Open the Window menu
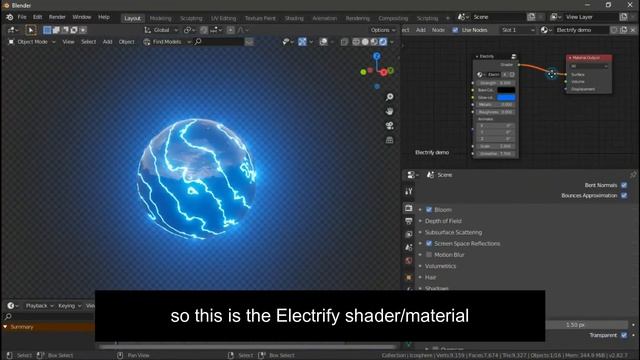The image size is (640, 360). coord(82,17)
